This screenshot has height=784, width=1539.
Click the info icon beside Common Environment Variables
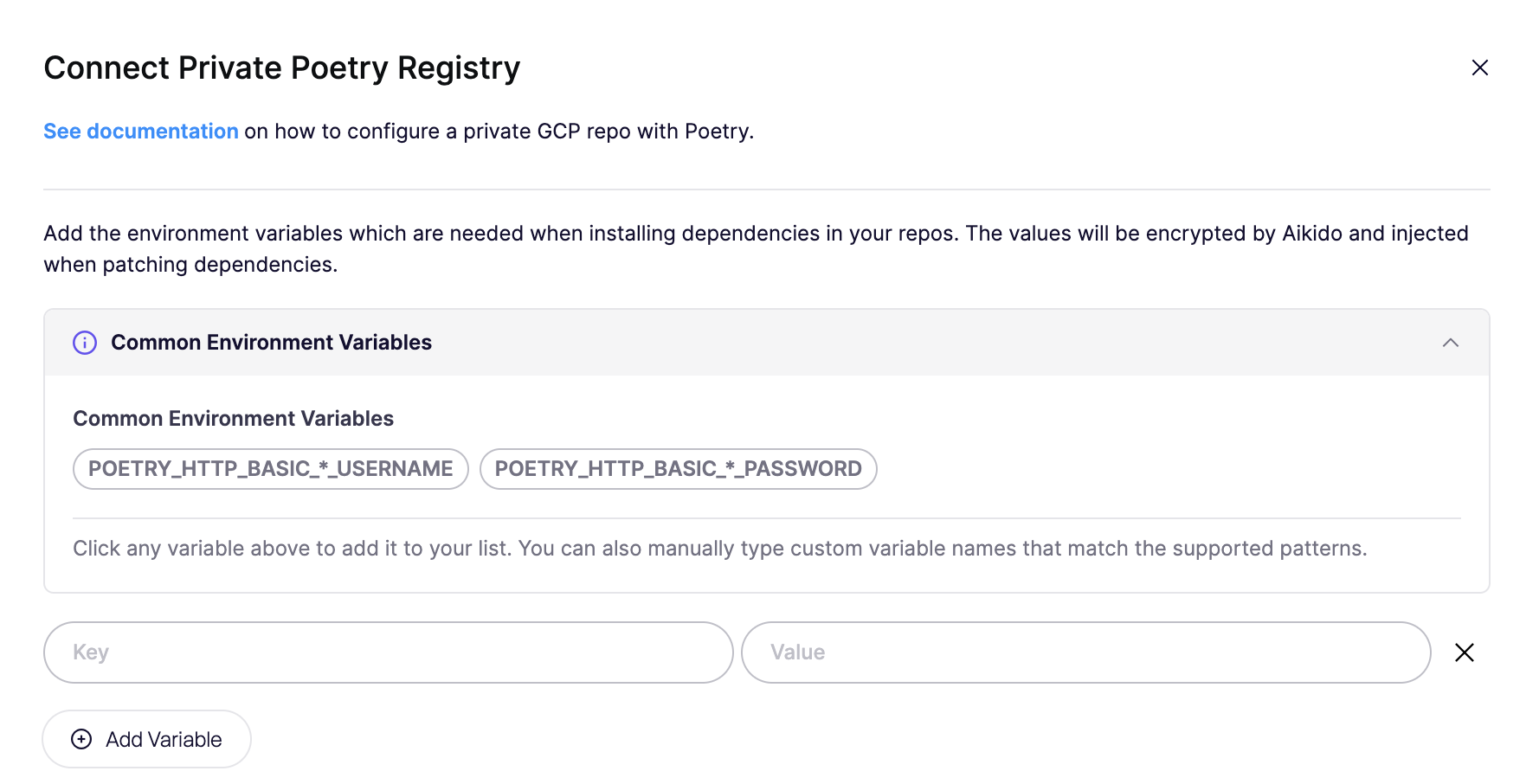pos(85,343)
